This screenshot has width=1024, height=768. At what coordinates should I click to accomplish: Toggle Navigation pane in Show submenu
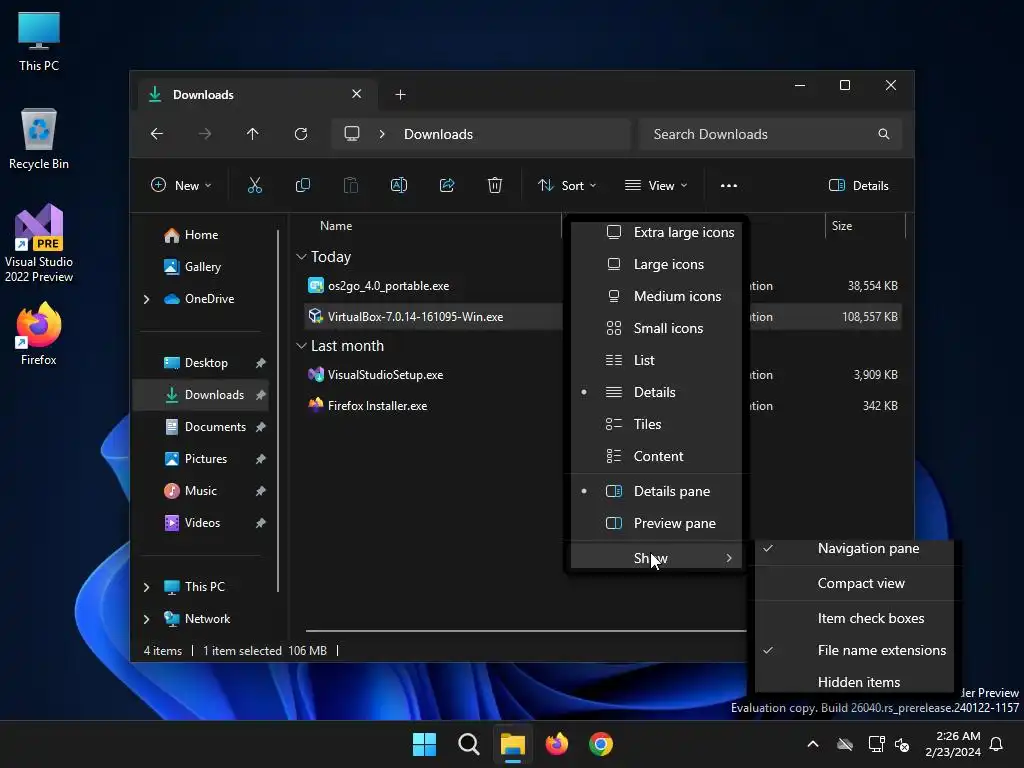[x=854, y=549]
